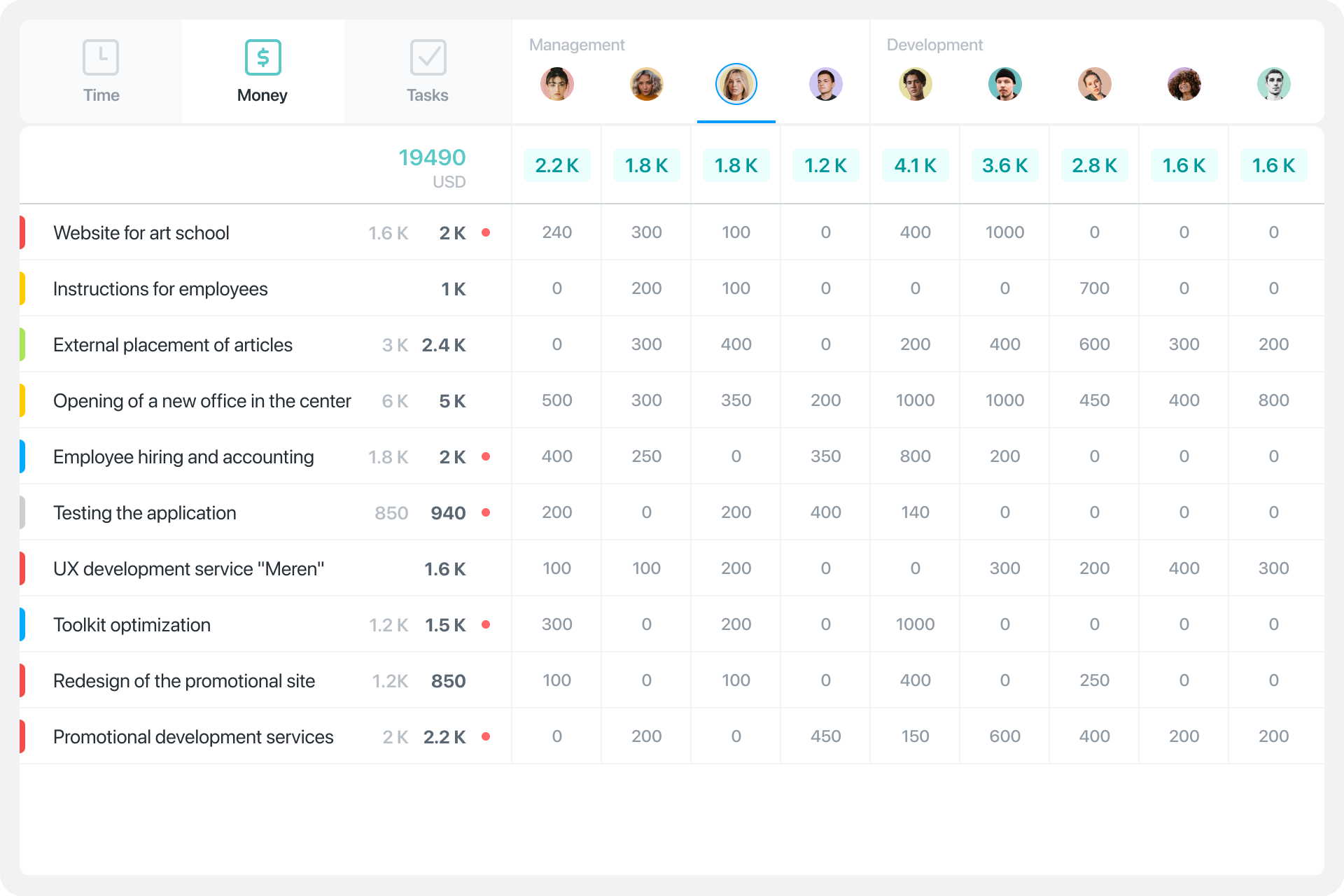Select first Management member avatar

(x=556, y=84)
